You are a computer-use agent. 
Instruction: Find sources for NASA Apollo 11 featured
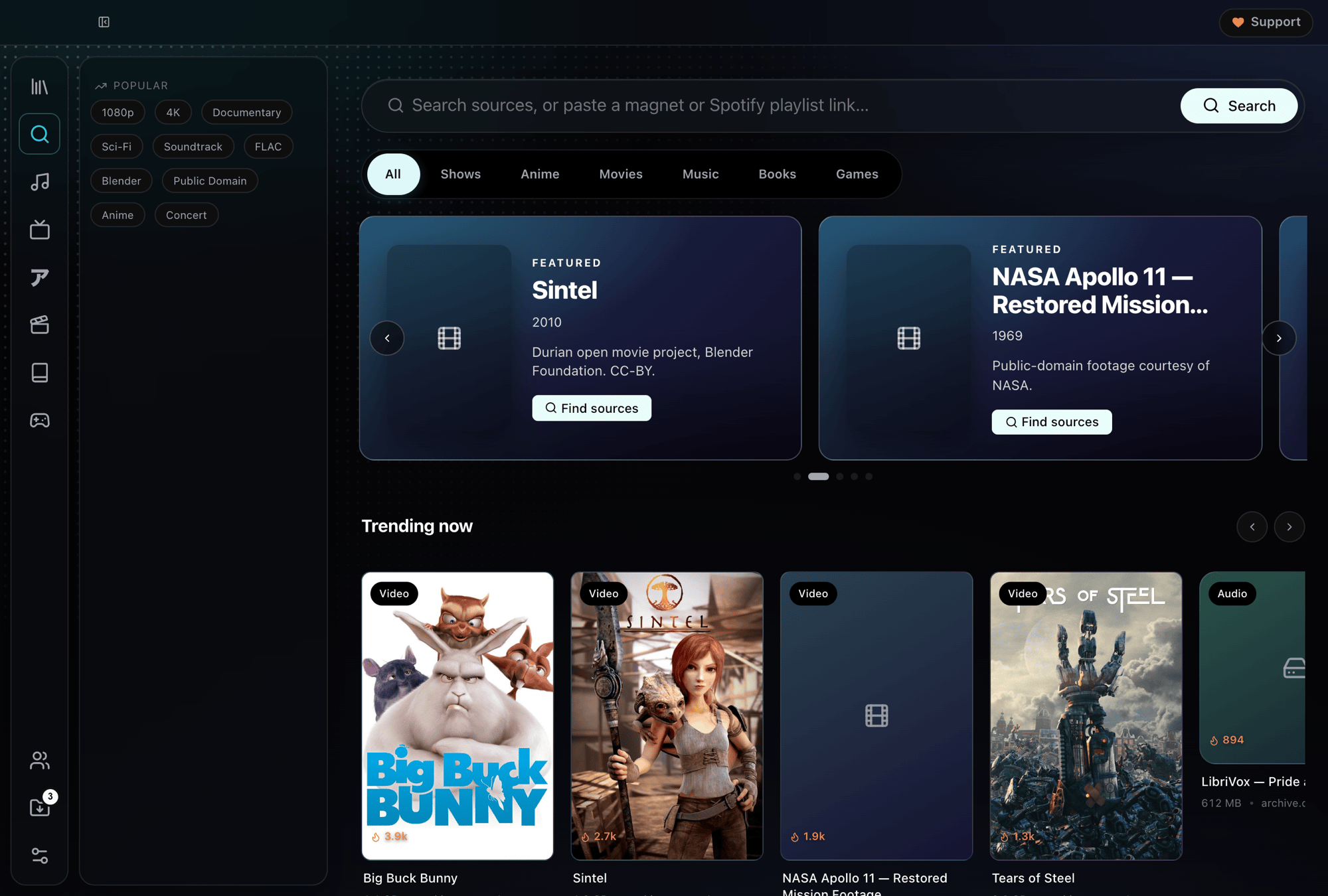tap(1052, 422)
